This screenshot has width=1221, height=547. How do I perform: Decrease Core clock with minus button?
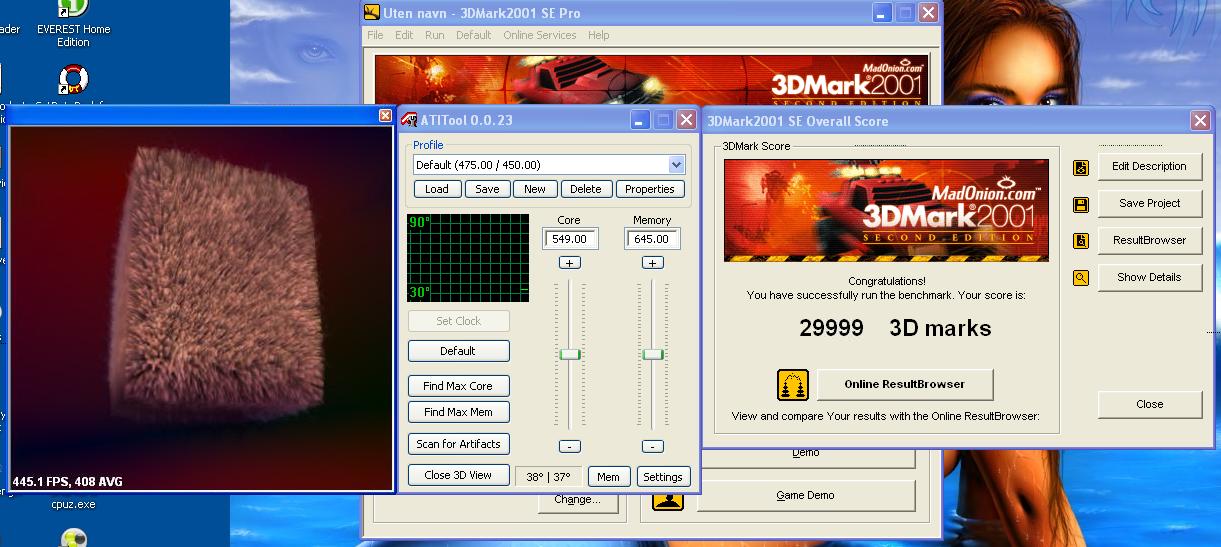[x=569, y=446]
